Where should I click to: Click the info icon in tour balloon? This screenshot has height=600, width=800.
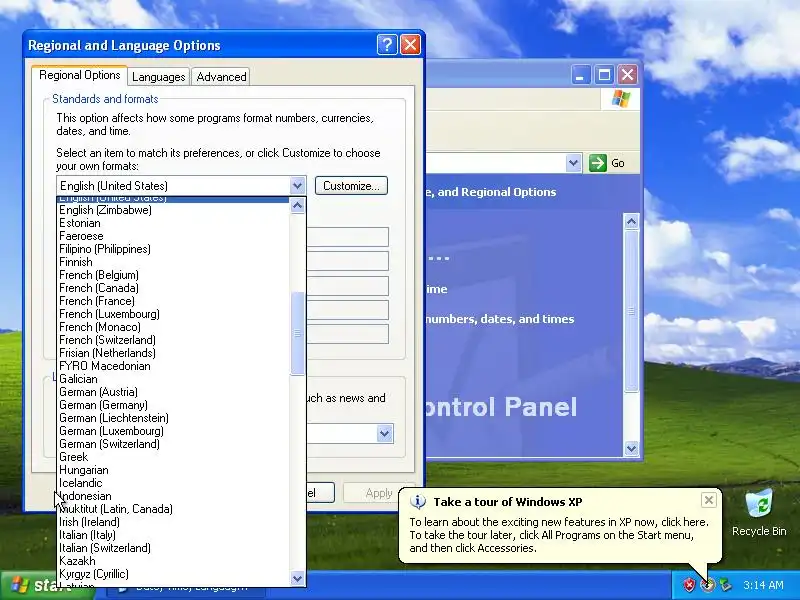pyautogui.click(x=418, y=502)
